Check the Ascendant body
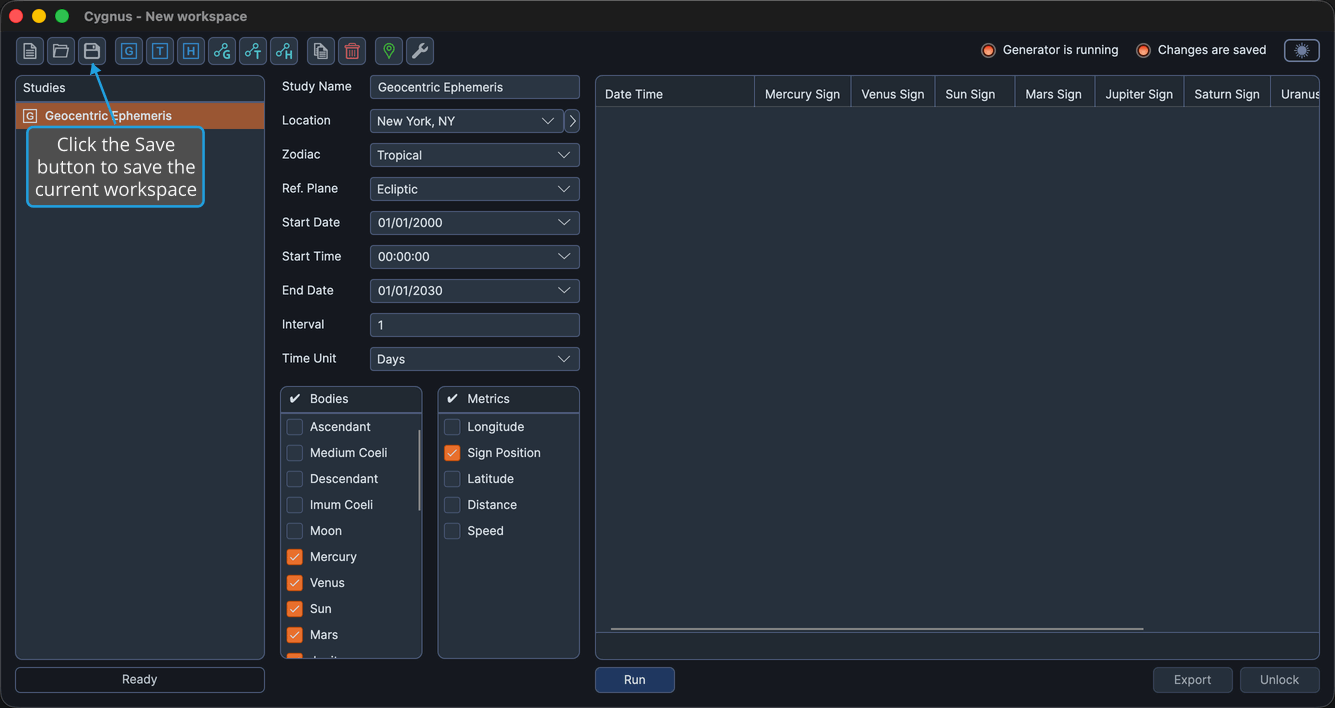1335x708 pixels. (295, 427)
